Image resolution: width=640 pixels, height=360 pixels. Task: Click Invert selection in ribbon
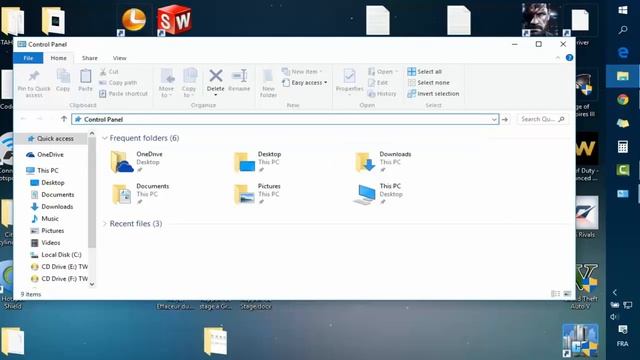tap(433, 94)
